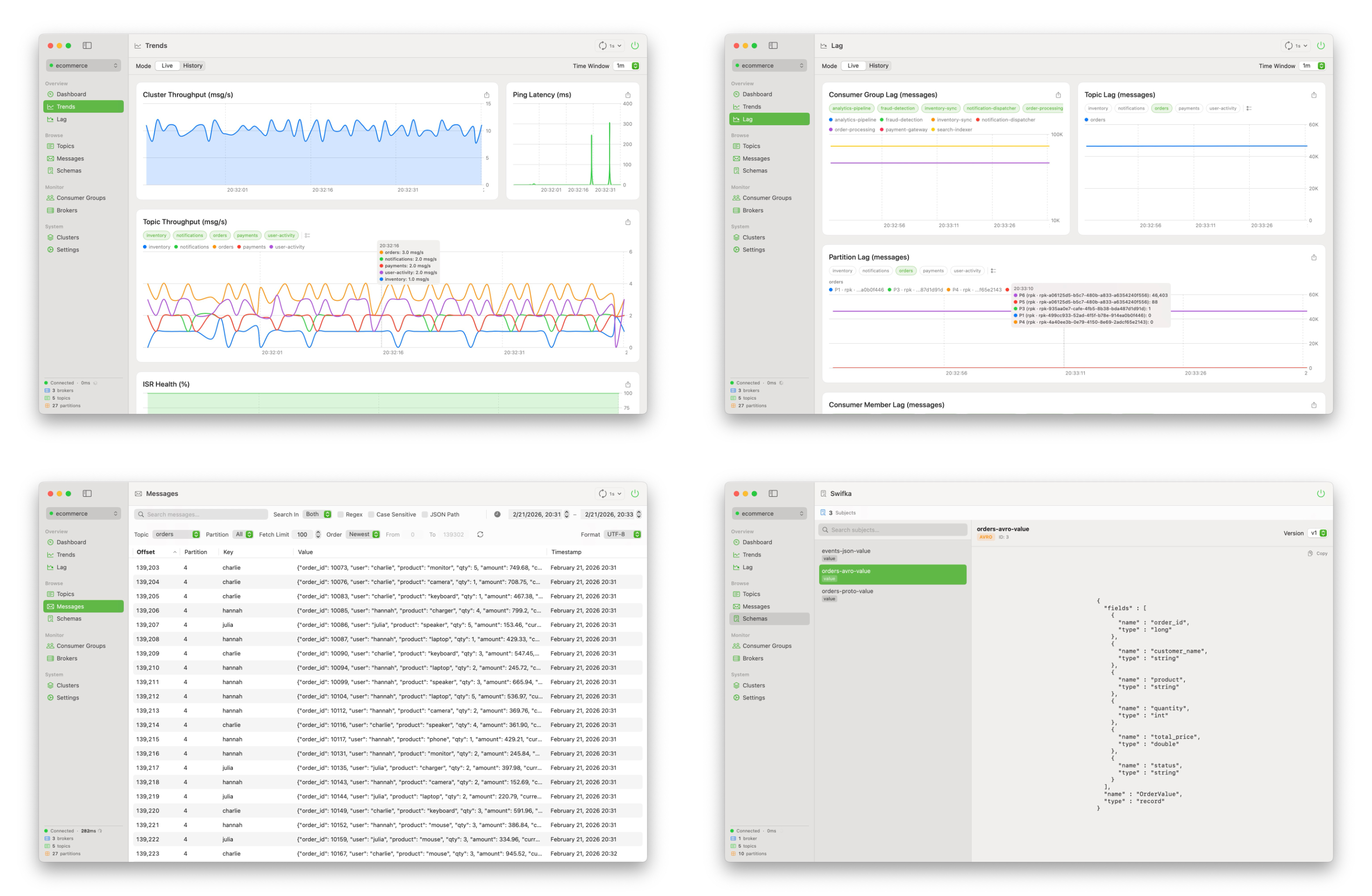Viewport: 1372px width, 896px height.
Task: Toggle analytics-pipeline chip in Consumer Group Lag
Action: coord(851,109)
